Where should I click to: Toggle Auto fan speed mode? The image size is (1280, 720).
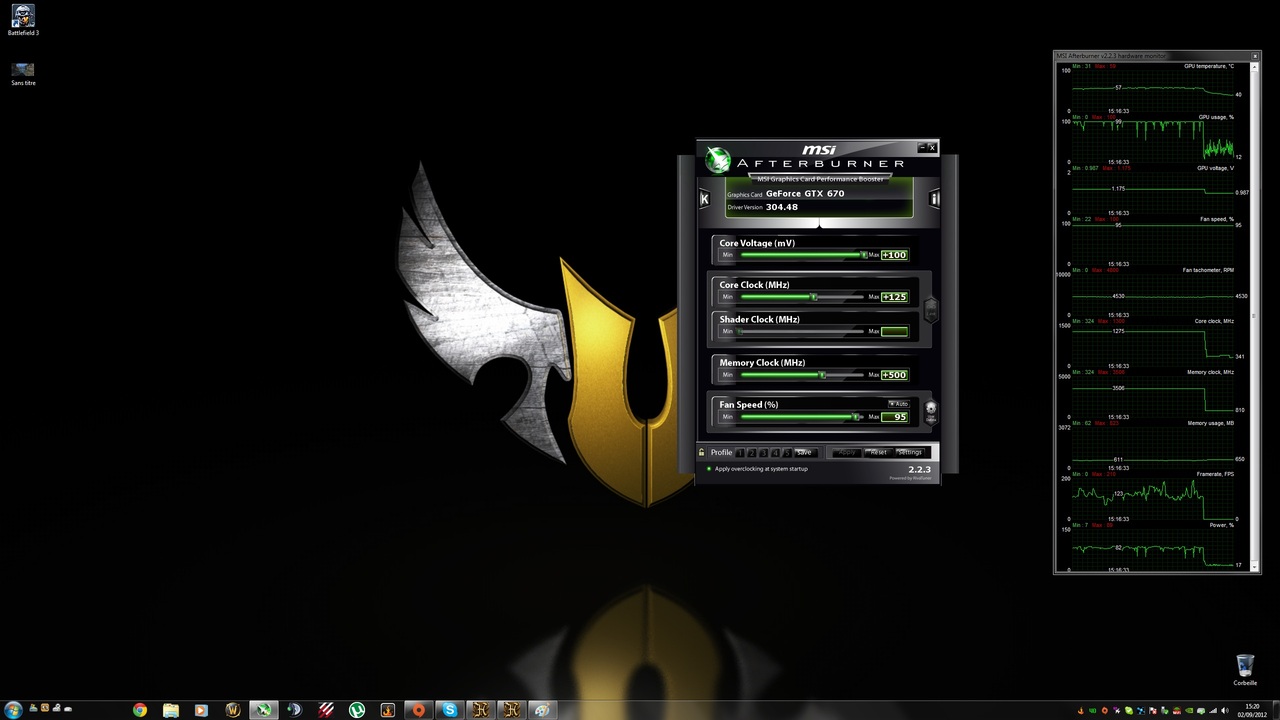pyautogui.click(x=898, y=404)
